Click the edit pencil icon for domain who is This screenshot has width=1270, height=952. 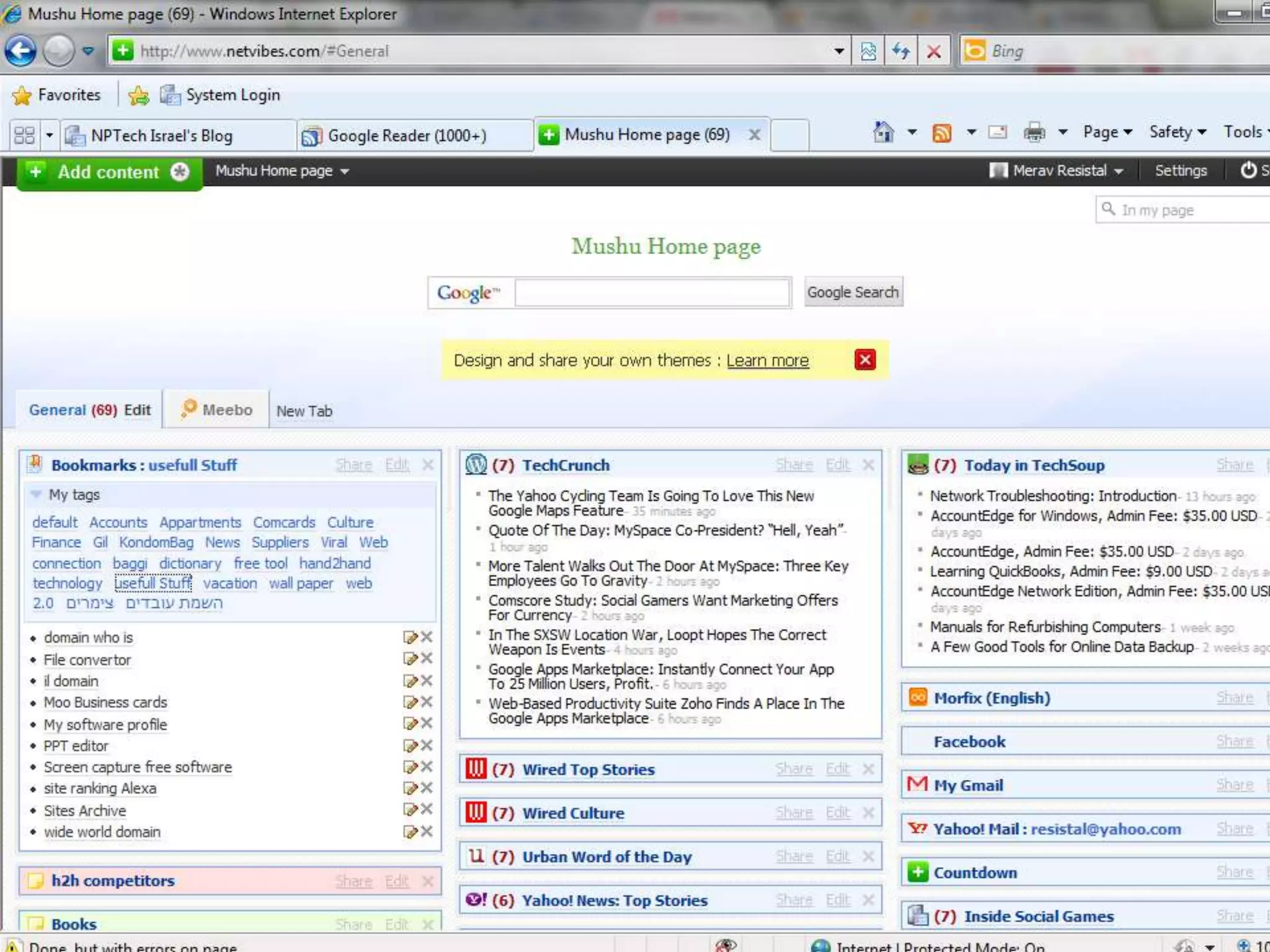tap(410, 637)
